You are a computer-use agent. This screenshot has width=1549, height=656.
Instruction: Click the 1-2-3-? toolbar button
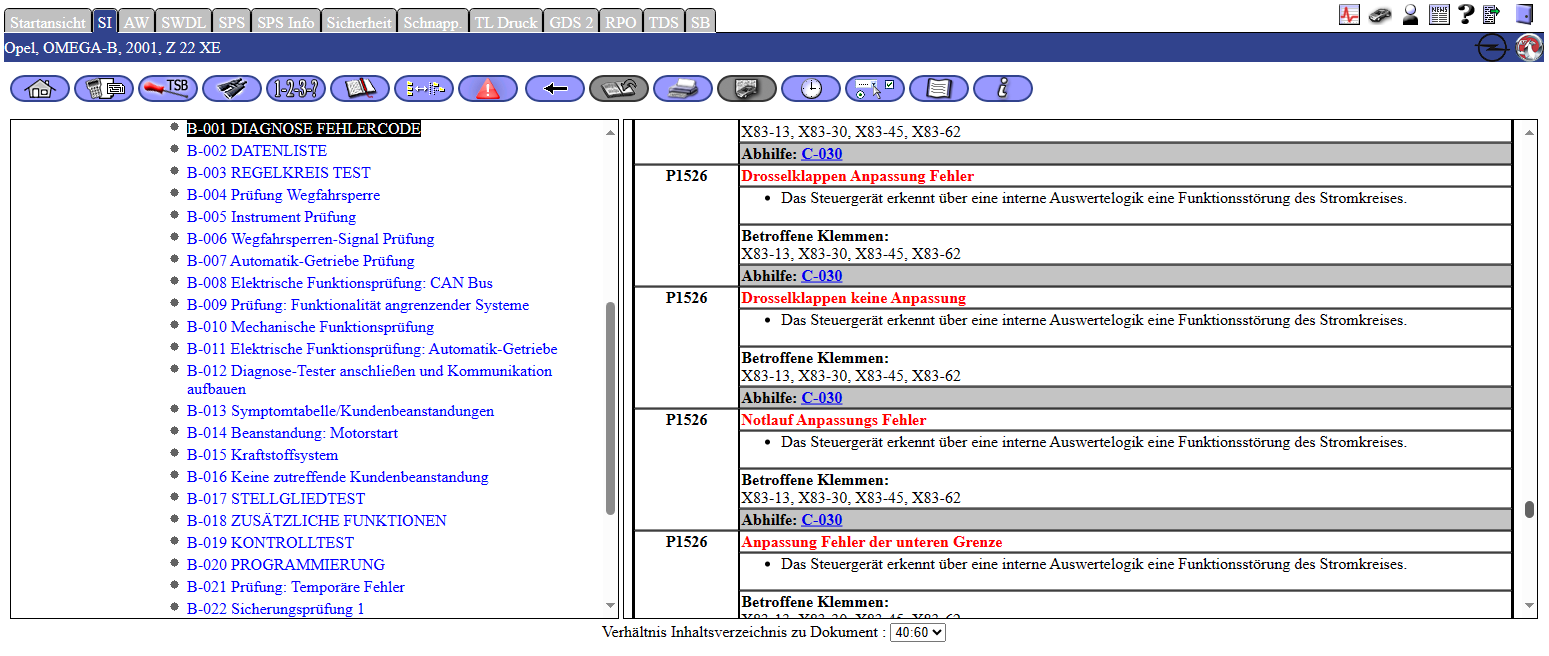296,89
